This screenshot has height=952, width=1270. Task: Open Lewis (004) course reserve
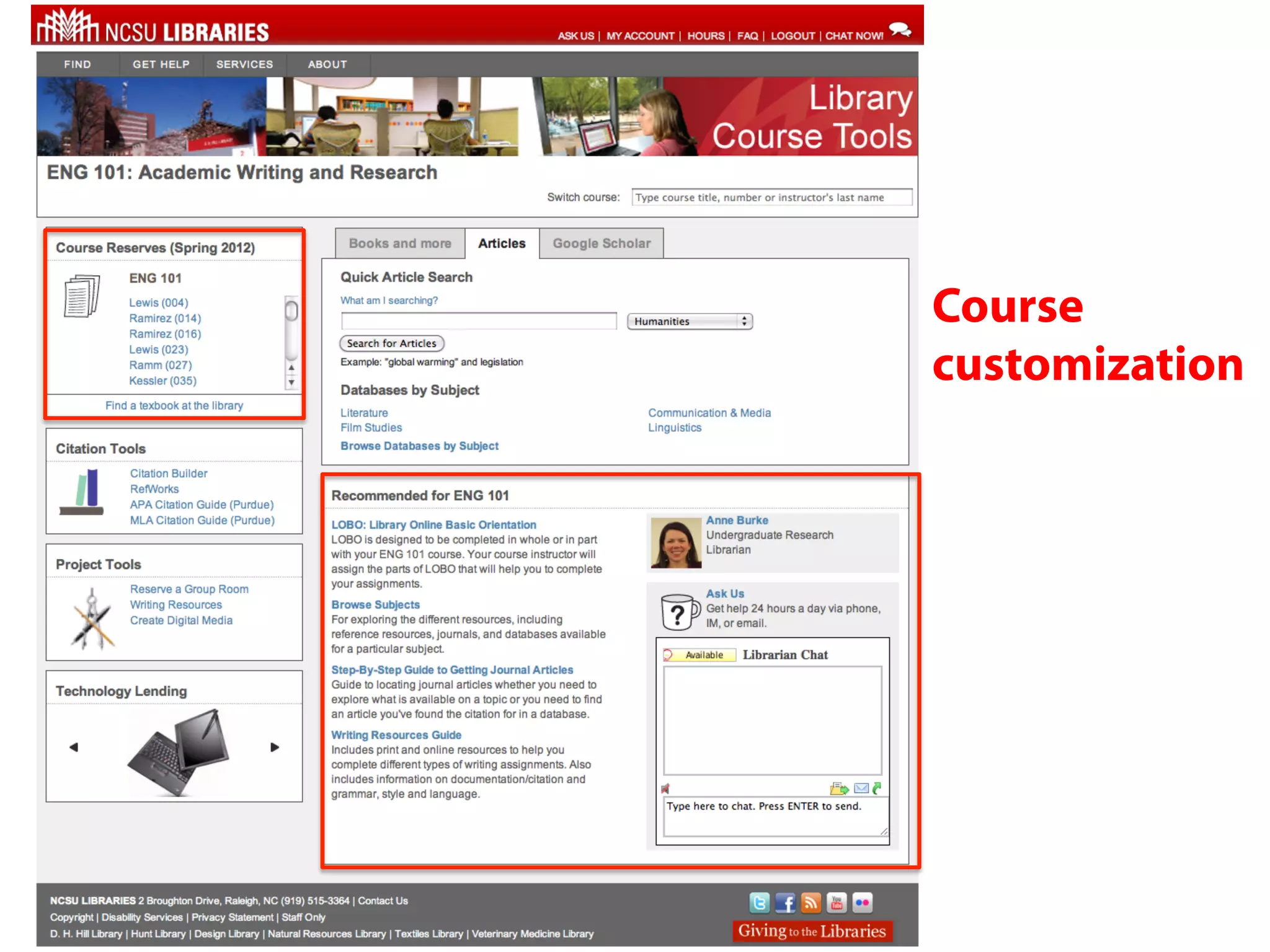coord(159,302)
